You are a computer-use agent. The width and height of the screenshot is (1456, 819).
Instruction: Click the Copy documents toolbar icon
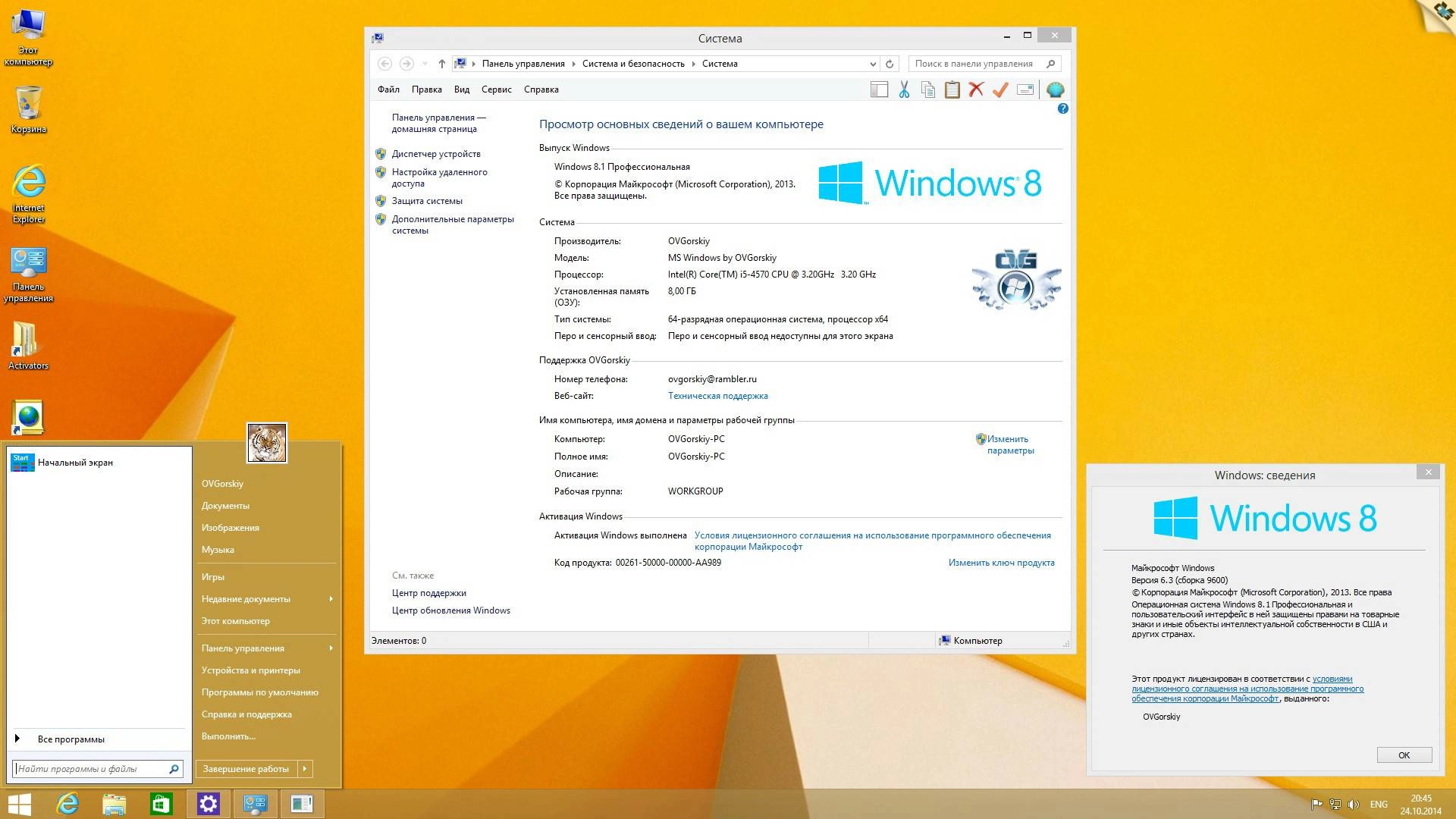[927, 89]
